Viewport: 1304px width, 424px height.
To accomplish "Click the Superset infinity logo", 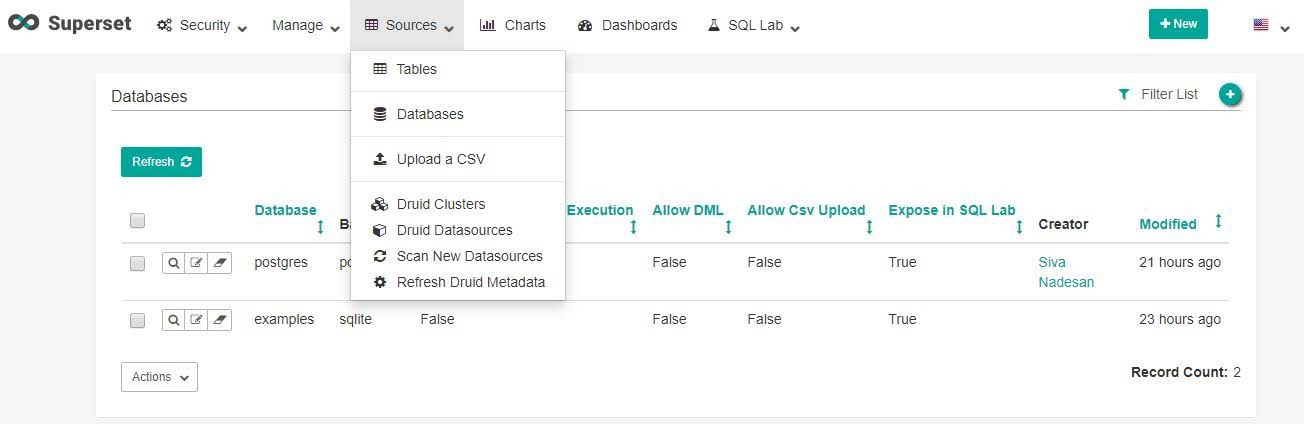I will 23,24.
